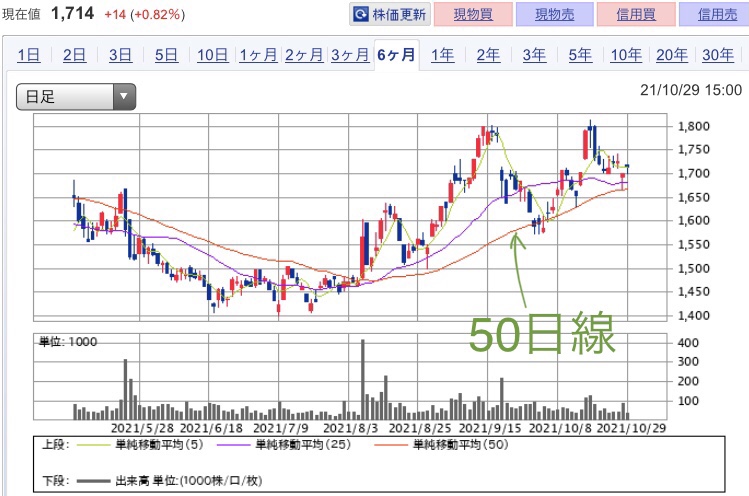Select the 2ヶ月 period tab
The height and width of the screenshot is (496, 749).
[x=304, y=55]
